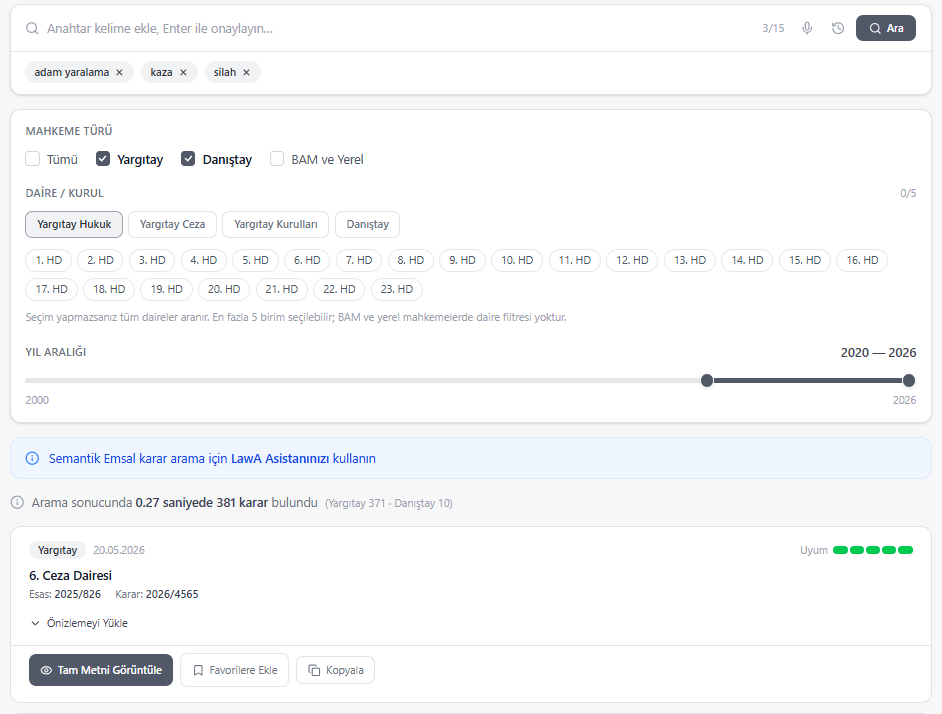Add the decision with Favorilere Ekle
Screen dimensions: 942x714
click(x=235, y=670)
